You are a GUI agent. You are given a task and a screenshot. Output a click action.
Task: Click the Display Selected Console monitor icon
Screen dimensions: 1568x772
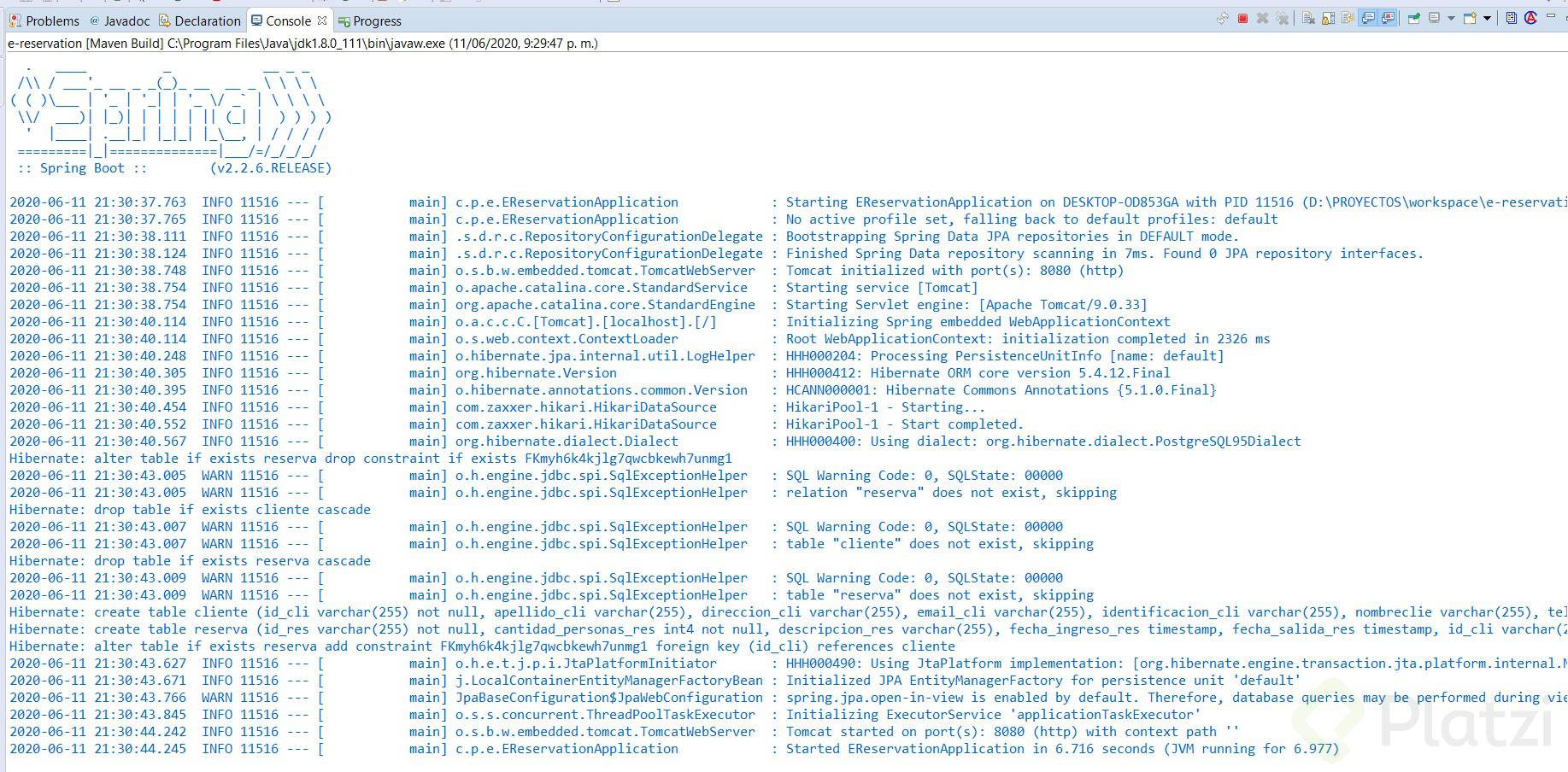(1435, 18)
